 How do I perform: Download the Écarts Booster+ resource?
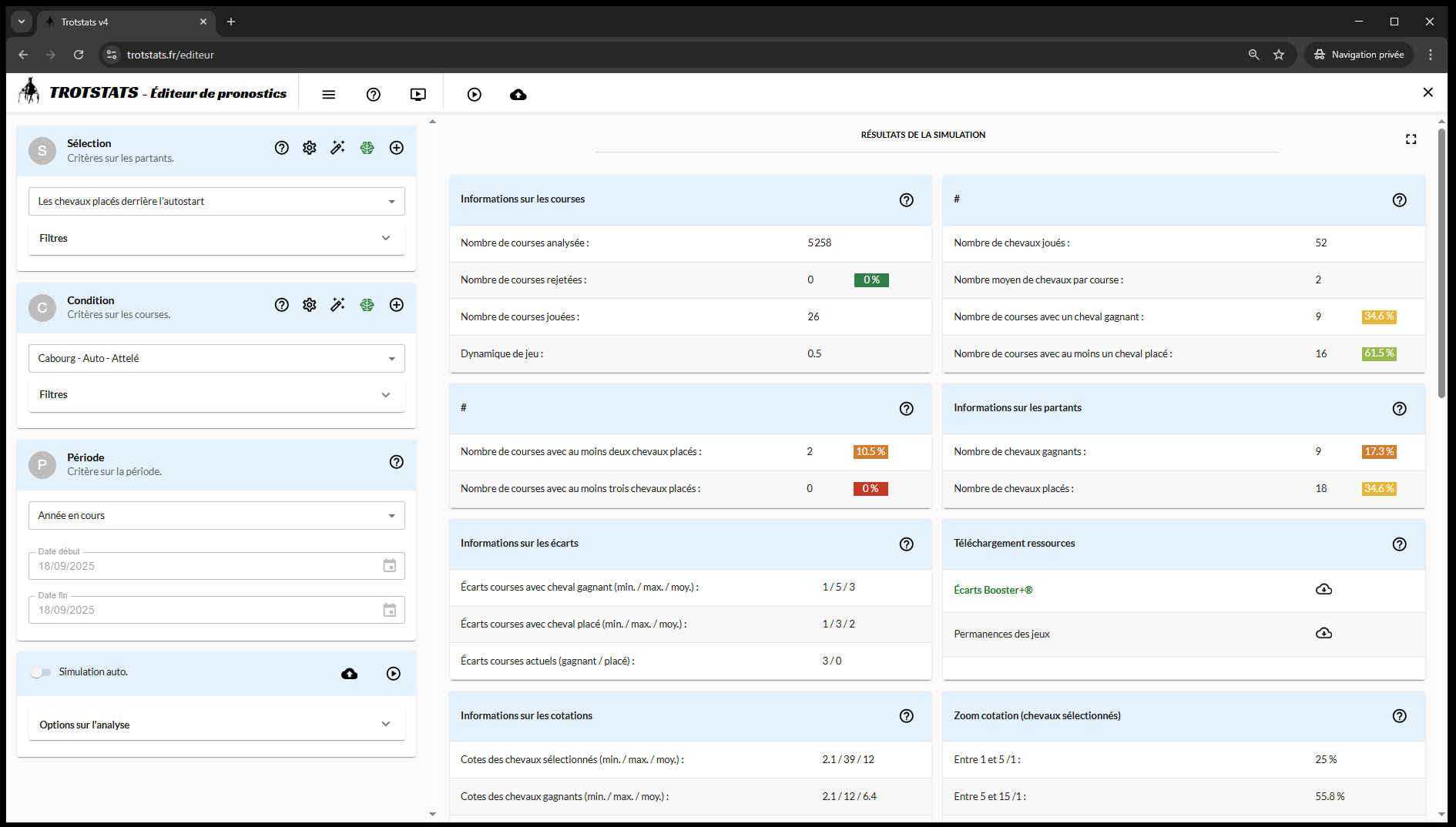click(x=1323, y=590)
